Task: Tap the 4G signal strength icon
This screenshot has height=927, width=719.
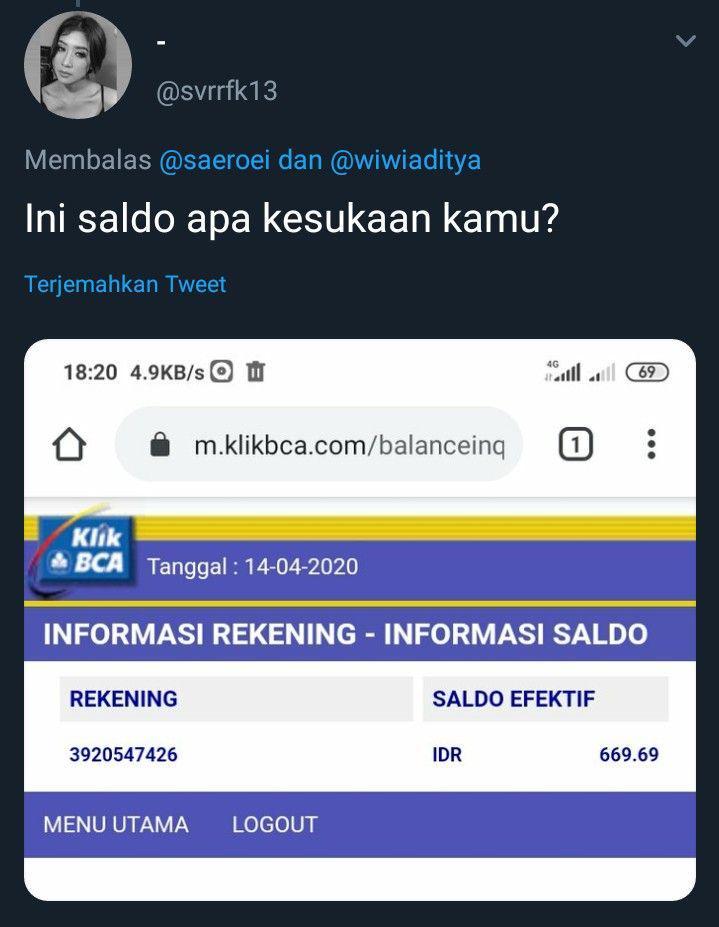Action: tap(562, 371)
